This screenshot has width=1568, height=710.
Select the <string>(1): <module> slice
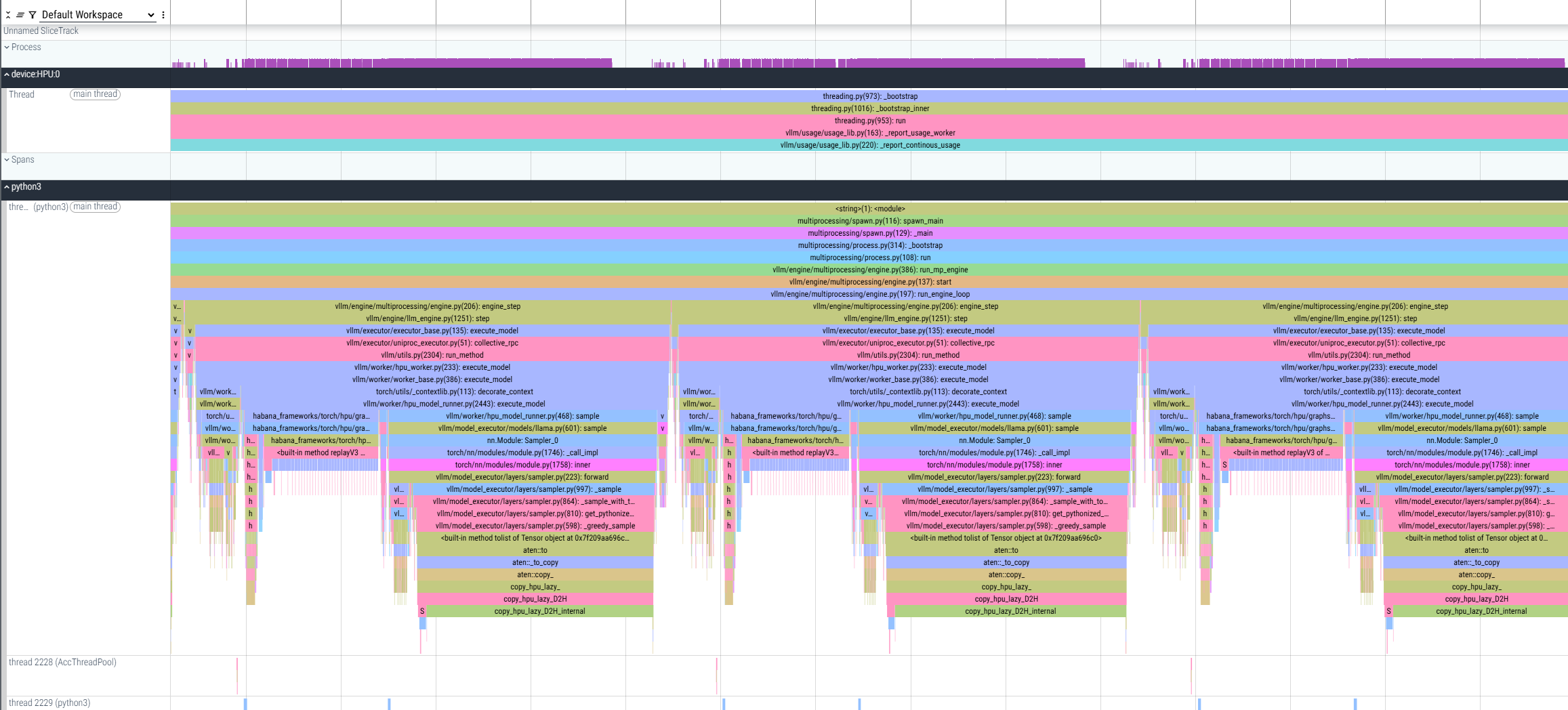click(869, 209)
